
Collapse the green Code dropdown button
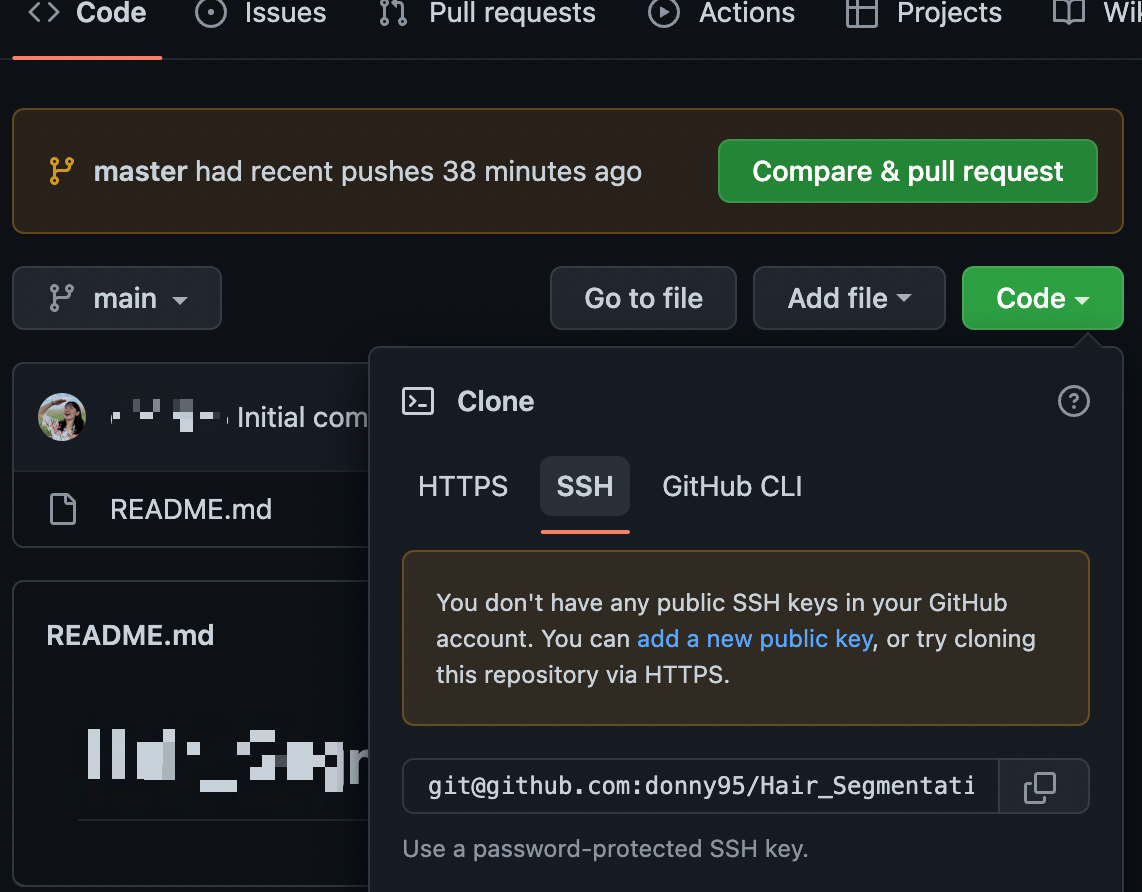[1042, 298]
